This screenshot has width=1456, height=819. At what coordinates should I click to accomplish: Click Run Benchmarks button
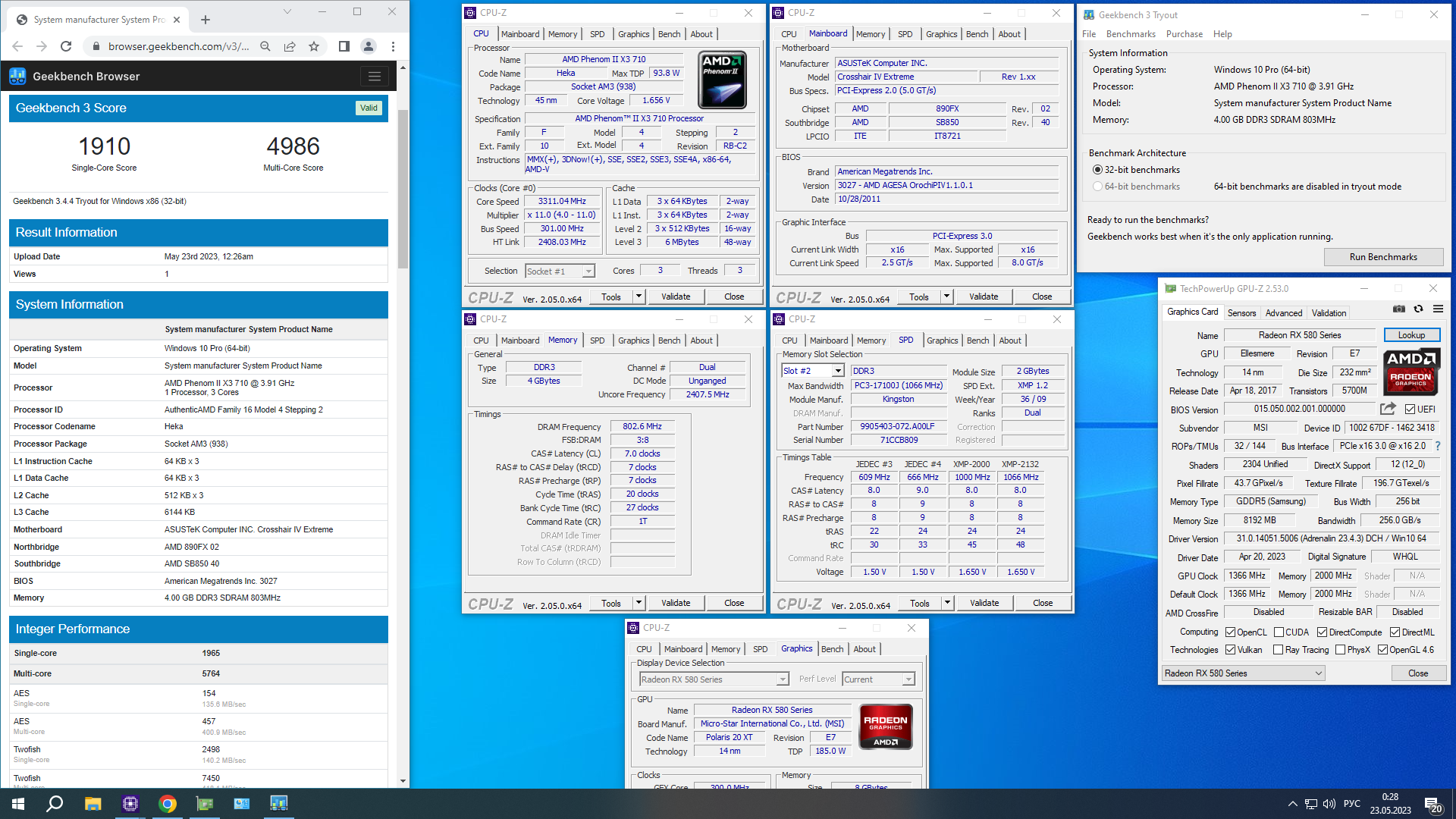pos(1383,257)
